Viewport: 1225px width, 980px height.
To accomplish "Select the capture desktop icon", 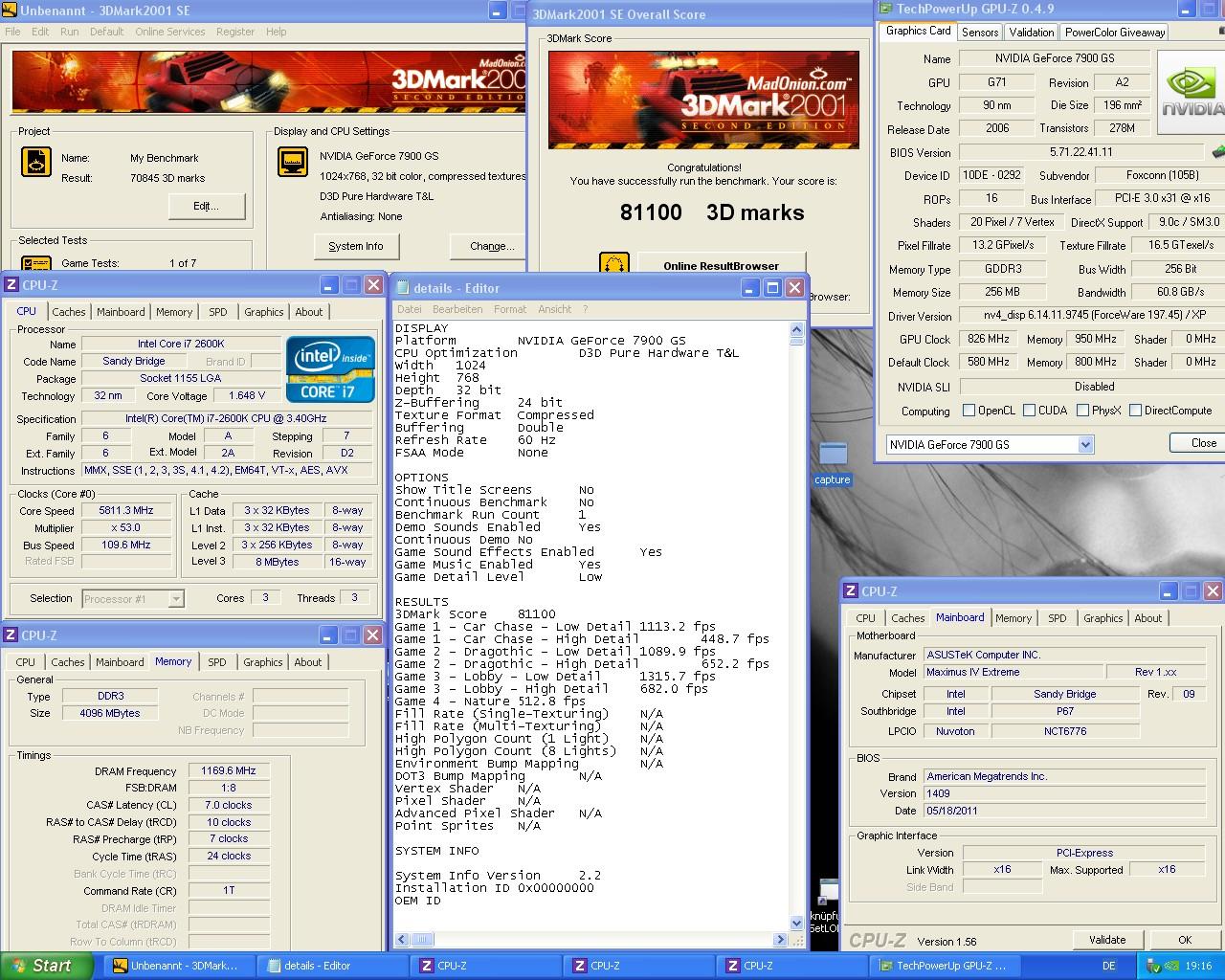I will tap(833, 463).
